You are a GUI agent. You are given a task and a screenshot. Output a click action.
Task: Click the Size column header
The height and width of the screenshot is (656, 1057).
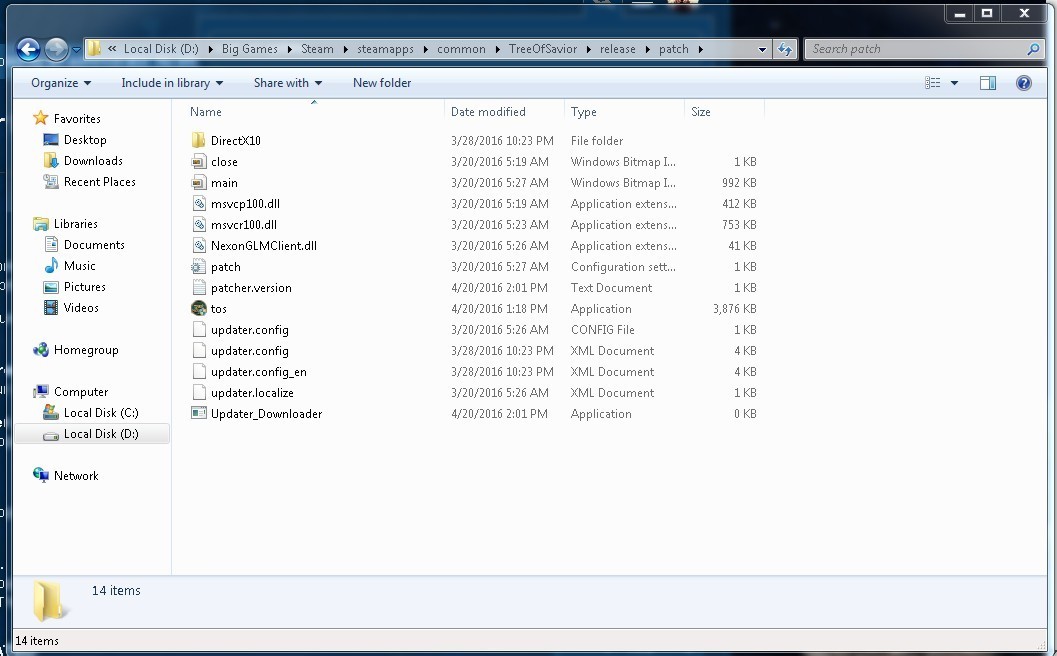pos(701,112)
